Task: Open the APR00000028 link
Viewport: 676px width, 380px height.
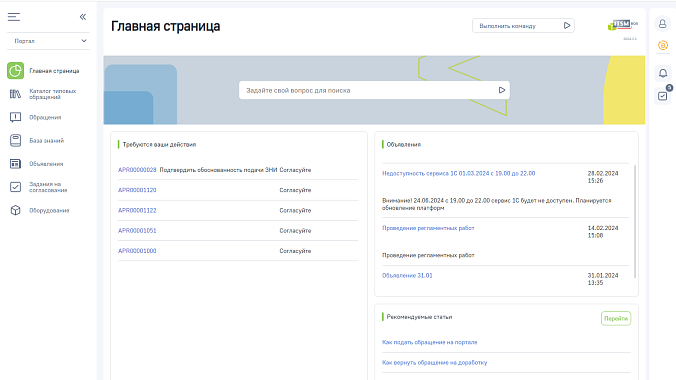Action: pos(137,170)
